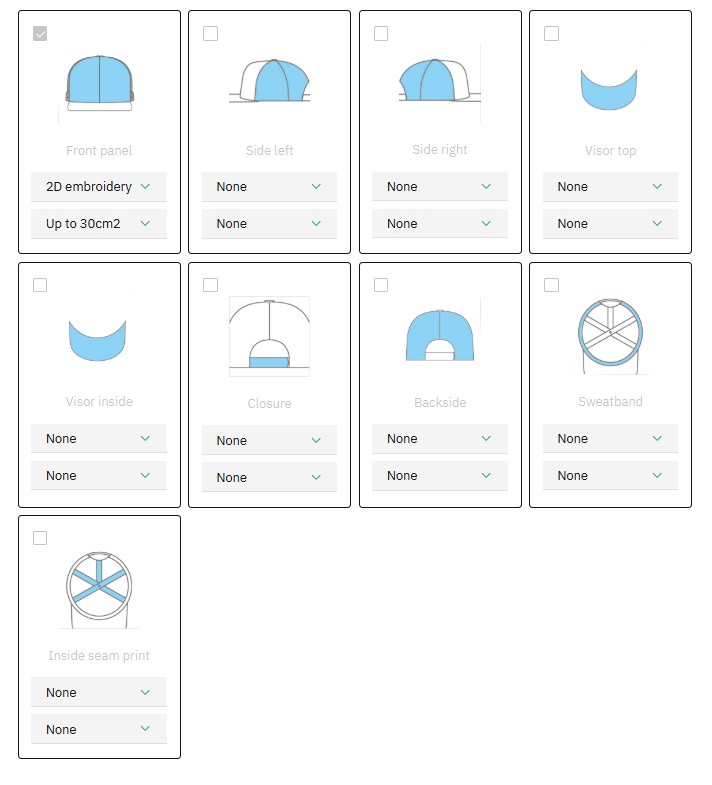Select the Side right cap image

click(x=439, y=80)
